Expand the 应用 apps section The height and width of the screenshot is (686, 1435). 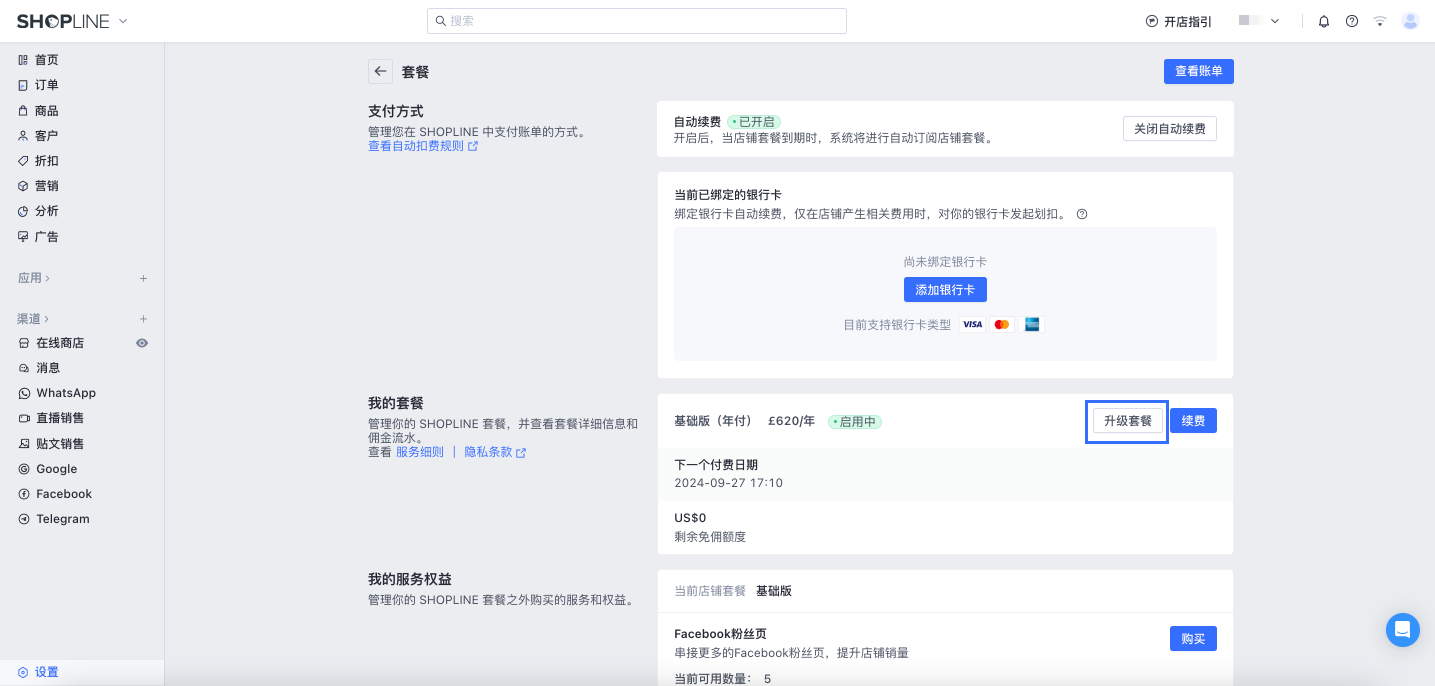point(34,278)
